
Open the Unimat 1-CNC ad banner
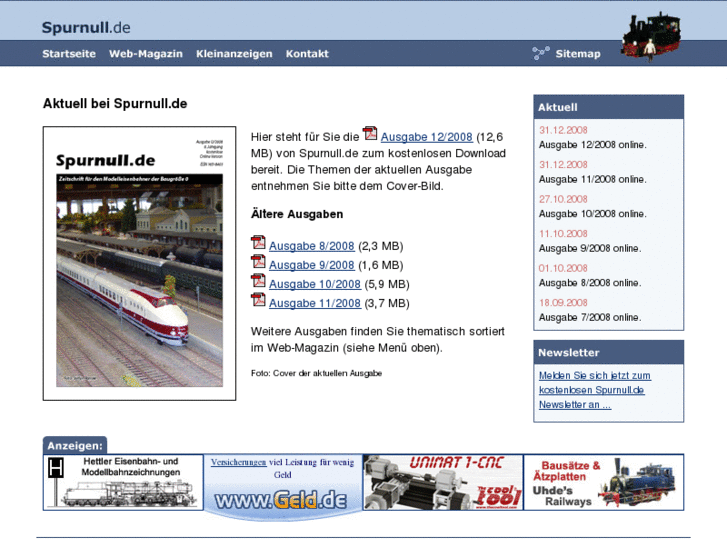coord(443,482)
